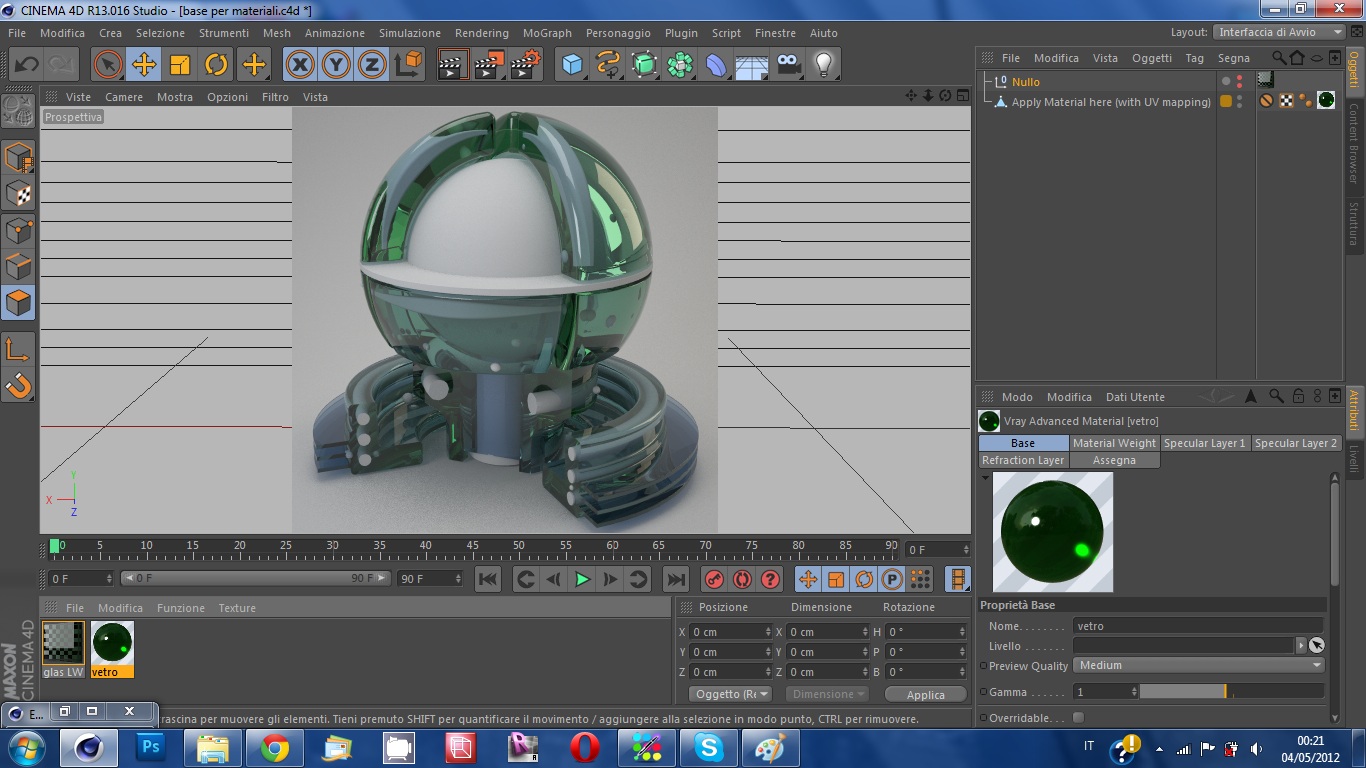The height and width of the screenshot is (768, 1366).
Task: Open the Layout dropdown Interfaccia di Avvio
Action: [1279, 32]
